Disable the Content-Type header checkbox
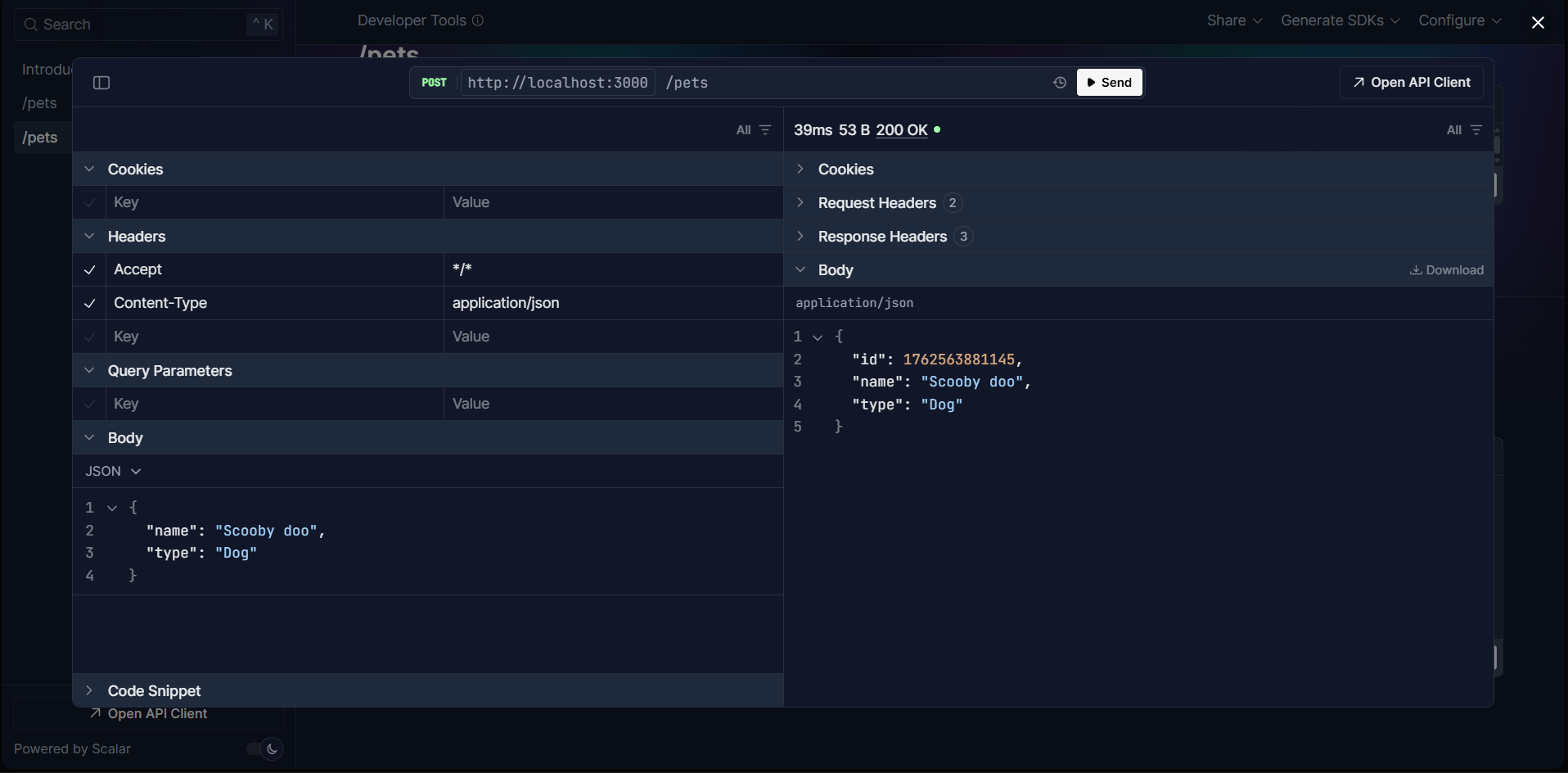Screen dimensions: 1568x773 pyautogui.click(x=89, y=303)
